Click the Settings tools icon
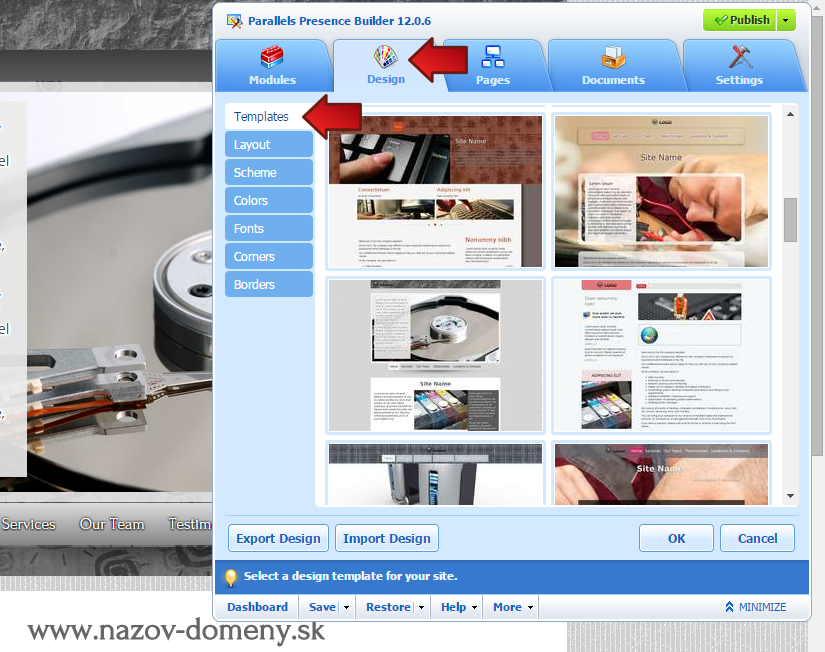The image size is (825, 652). pyautogui.click(x=740, y=56)
